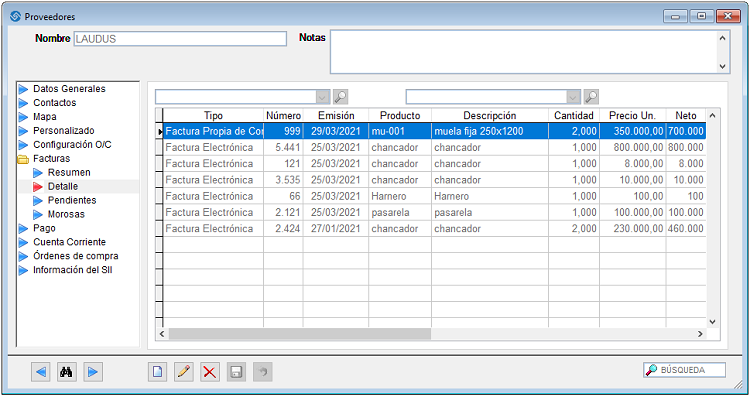Open the first filter dropdown arrow

(323, 97)
